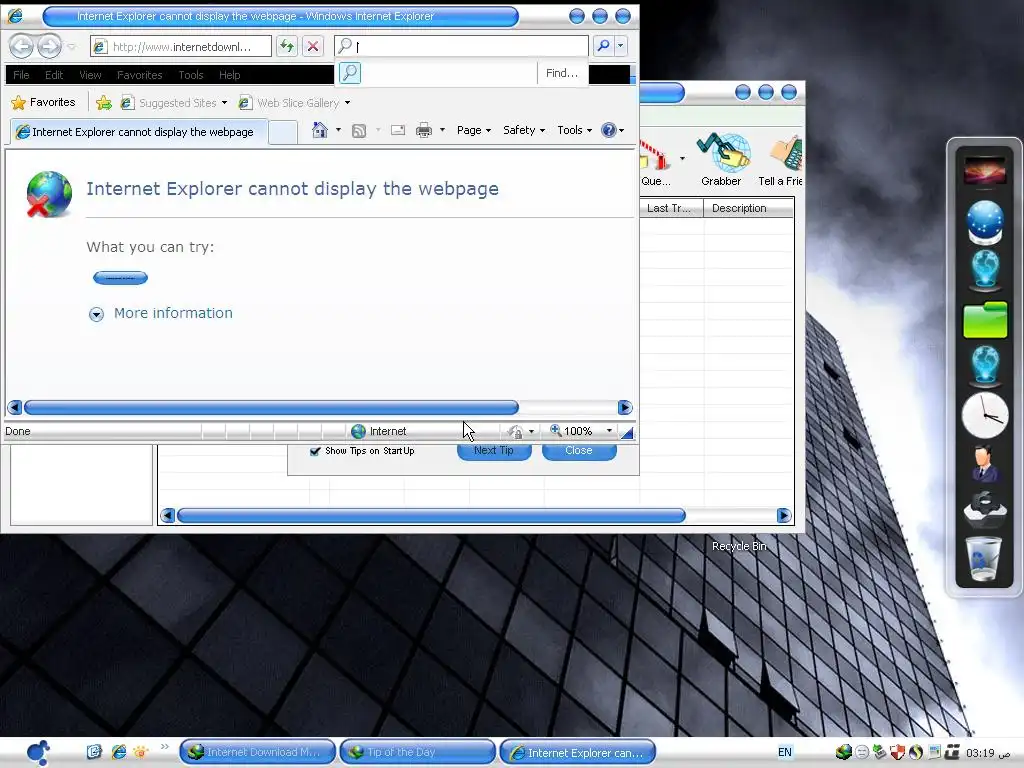
Task: Click the search box input field
Action: point(461,46)
